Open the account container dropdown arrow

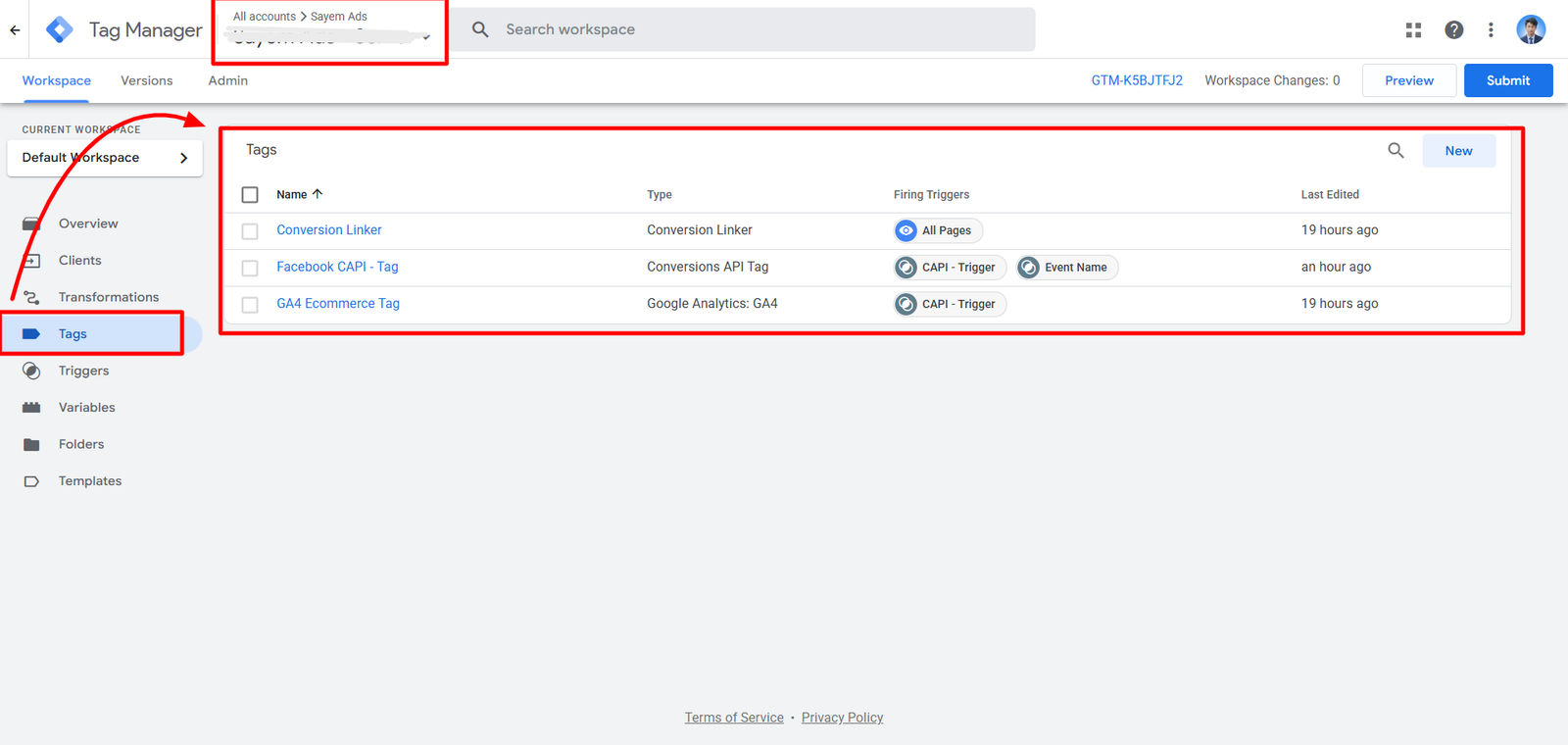(426, 38)
